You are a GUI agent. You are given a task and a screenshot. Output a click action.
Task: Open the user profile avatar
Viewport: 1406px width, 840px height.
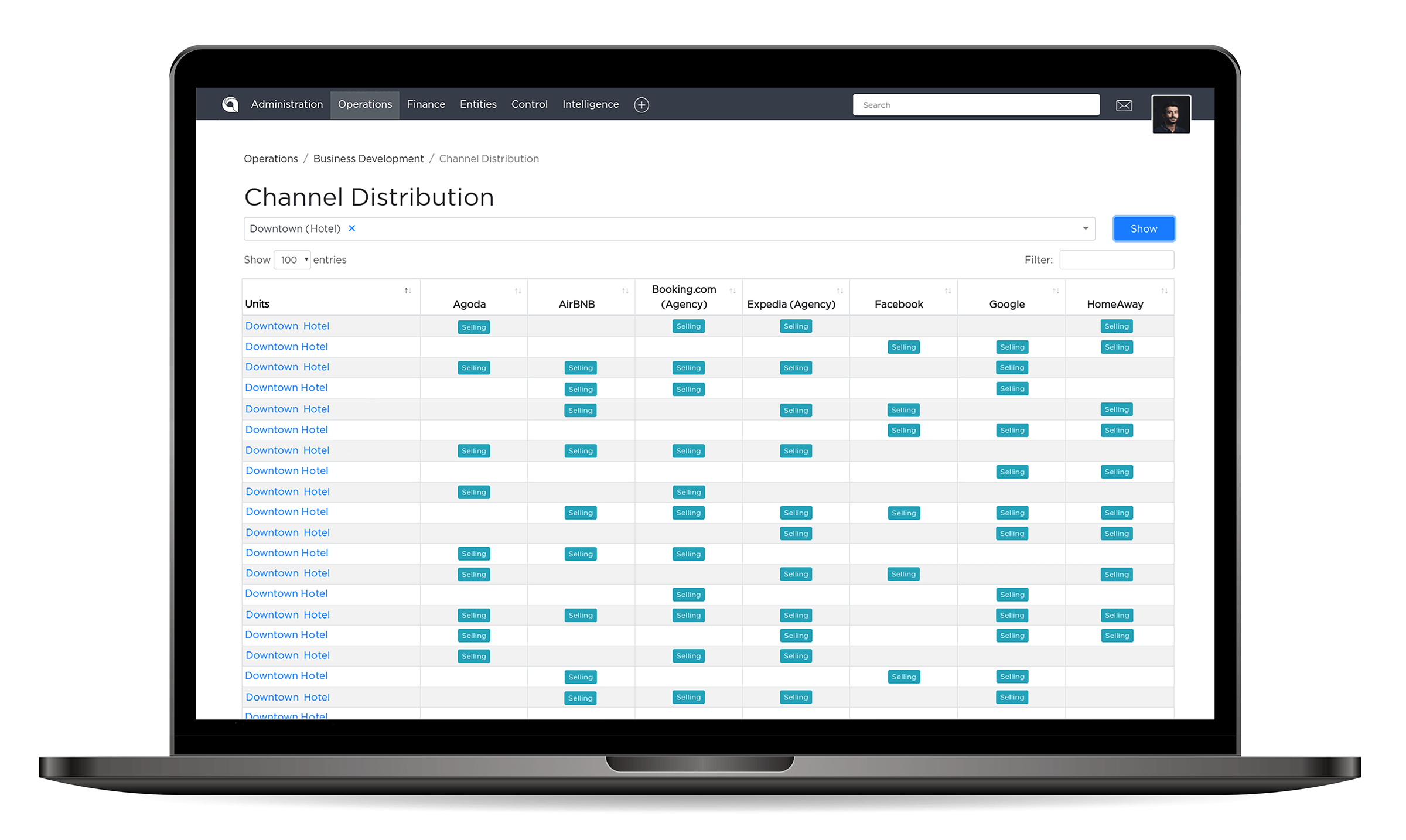(1170, 114)
